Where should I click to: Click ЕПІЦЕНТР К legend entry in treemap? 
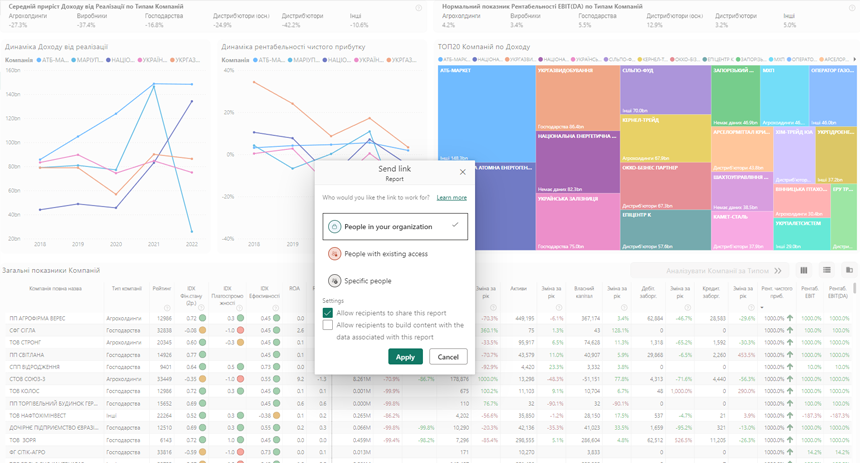[717, 59]
